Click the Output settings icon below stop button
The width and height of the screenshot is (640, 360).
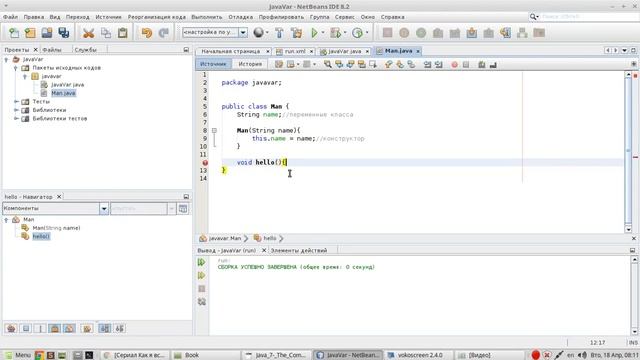point(202,302)
